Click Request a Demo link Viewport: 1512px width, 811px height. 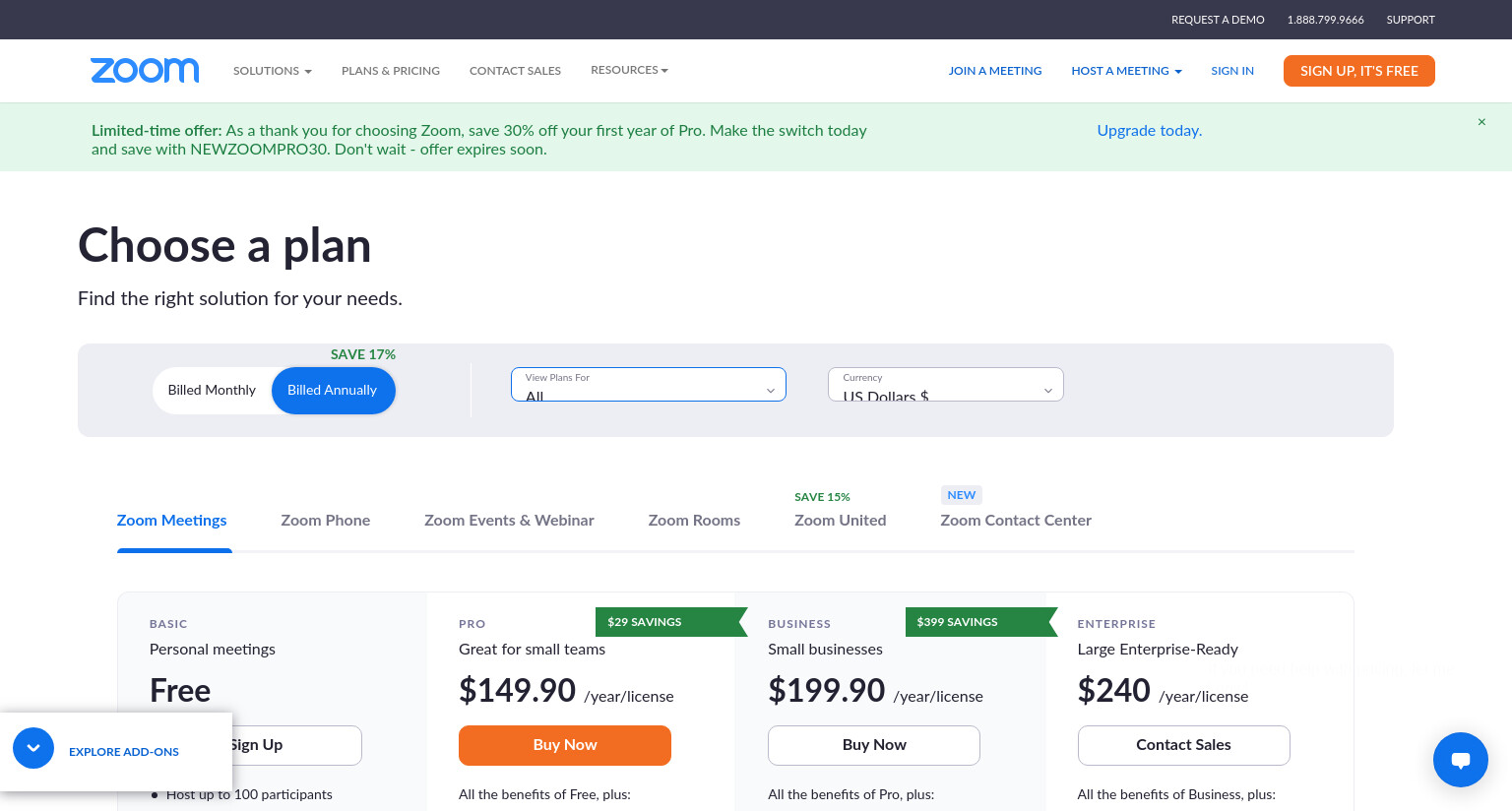[x=1218, y=20]
